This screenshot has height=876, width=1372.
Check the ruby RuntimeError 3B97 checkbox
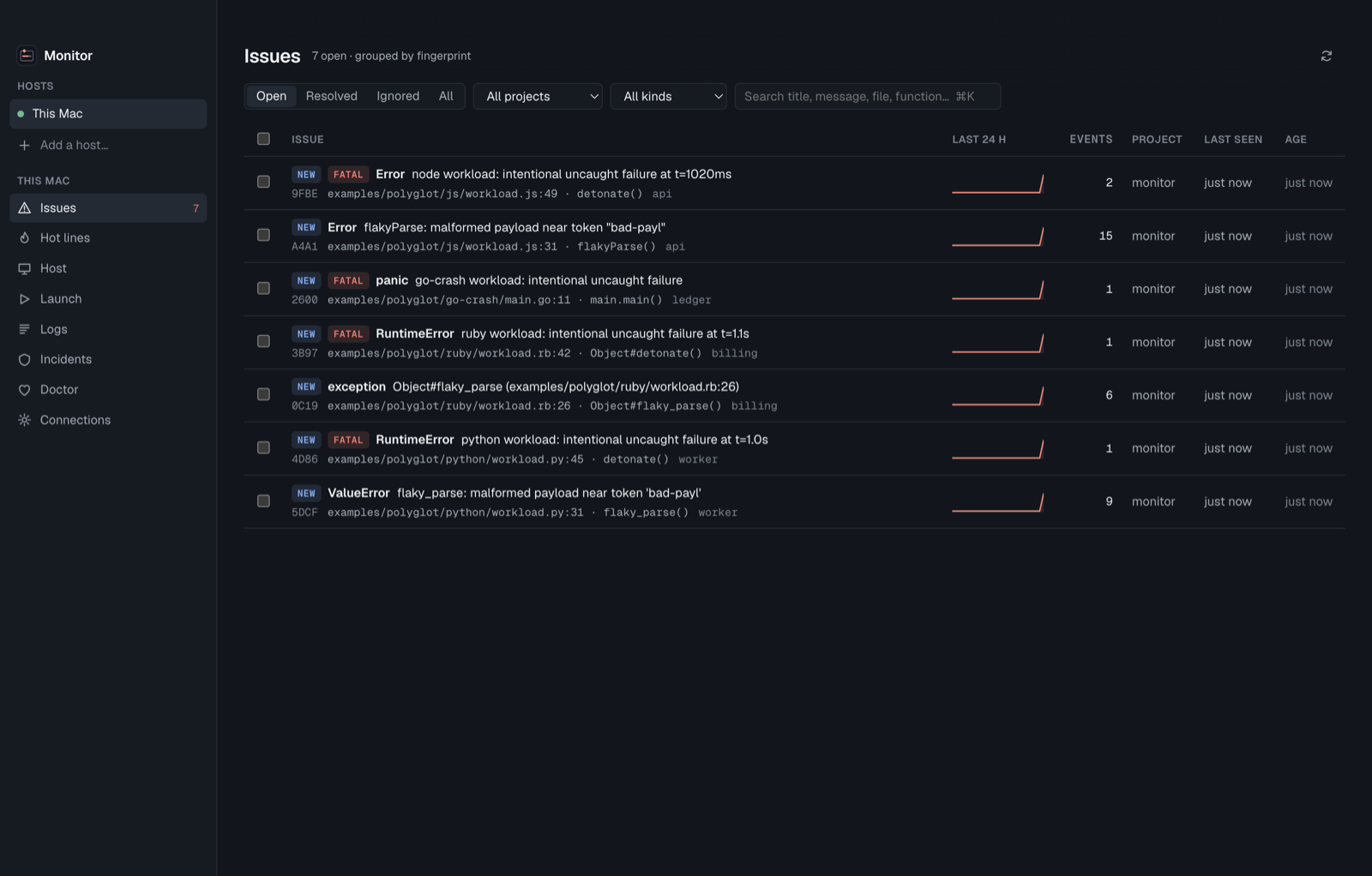[x=263, y=341]
